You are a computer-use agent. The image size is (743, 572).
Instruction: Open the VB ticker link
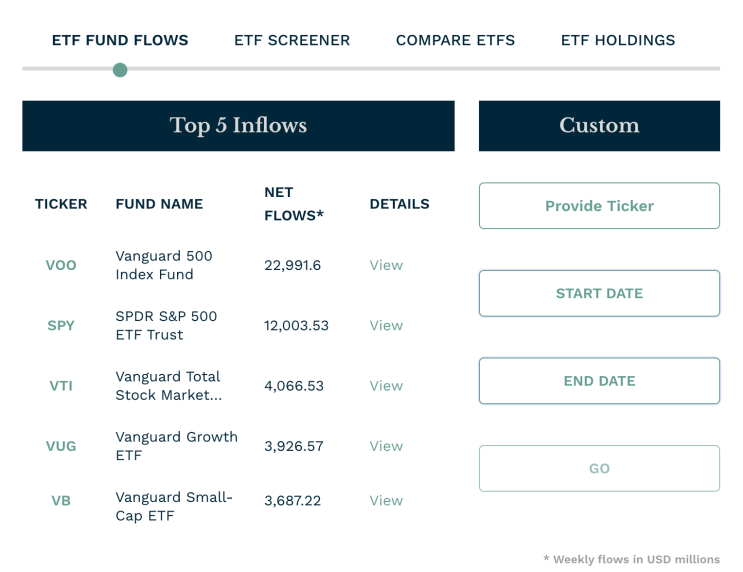pos(61,501)
